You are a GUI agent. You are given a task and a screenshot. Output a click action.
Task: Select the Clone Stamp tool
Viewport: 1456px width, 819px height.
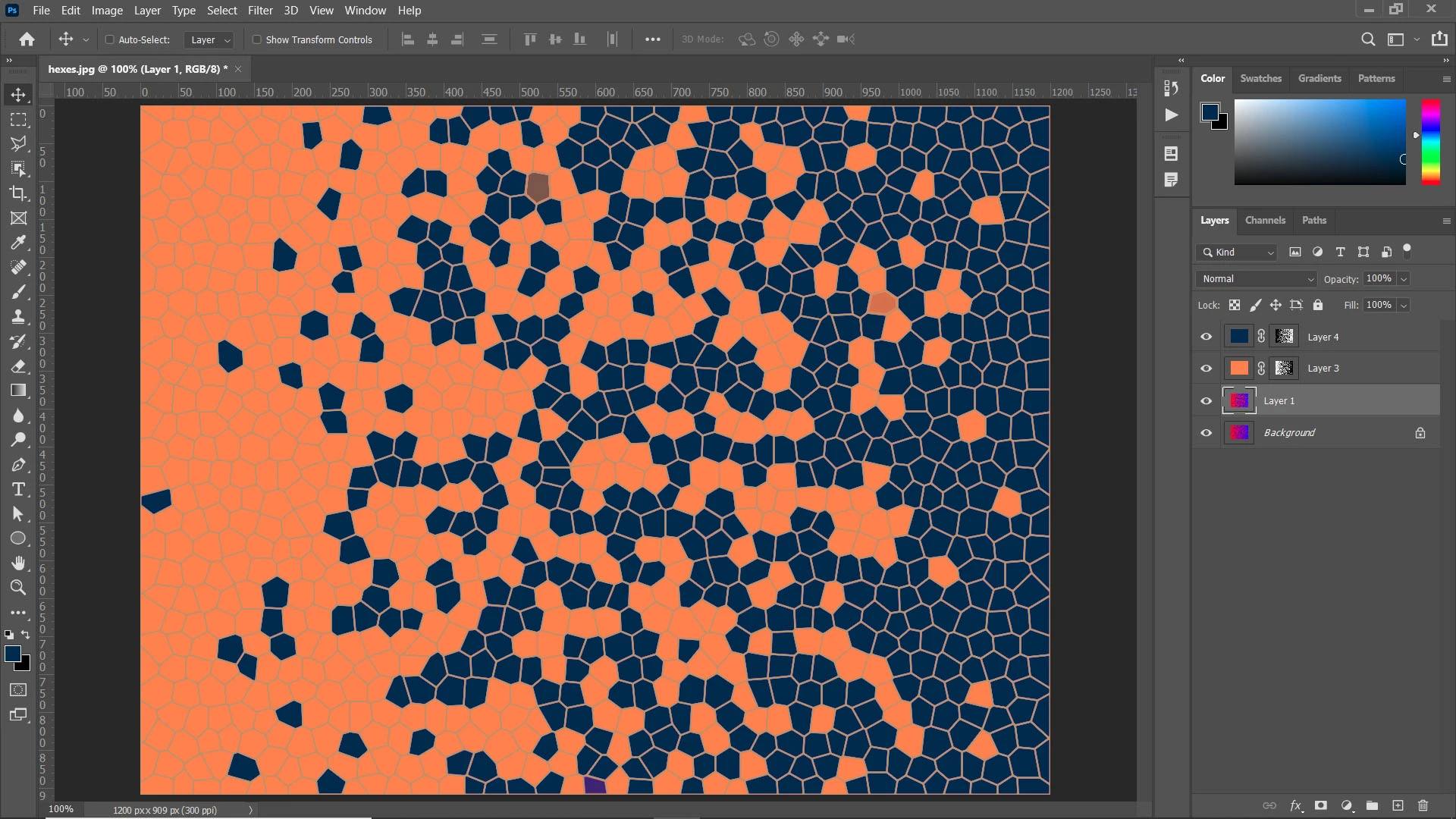point(18,316)
